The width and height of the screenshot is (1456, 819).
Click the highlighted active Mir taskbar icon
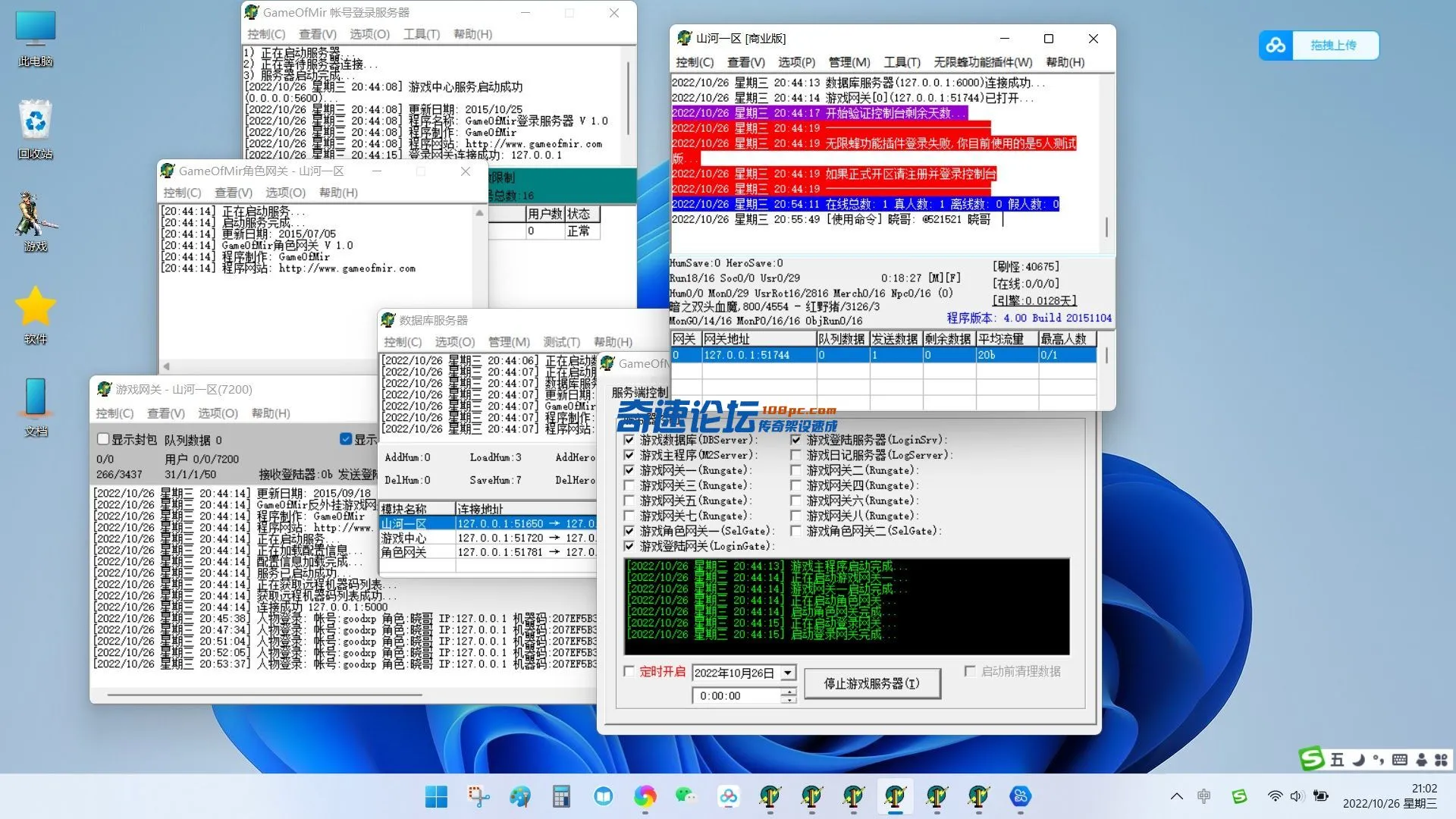coord(895,796)
